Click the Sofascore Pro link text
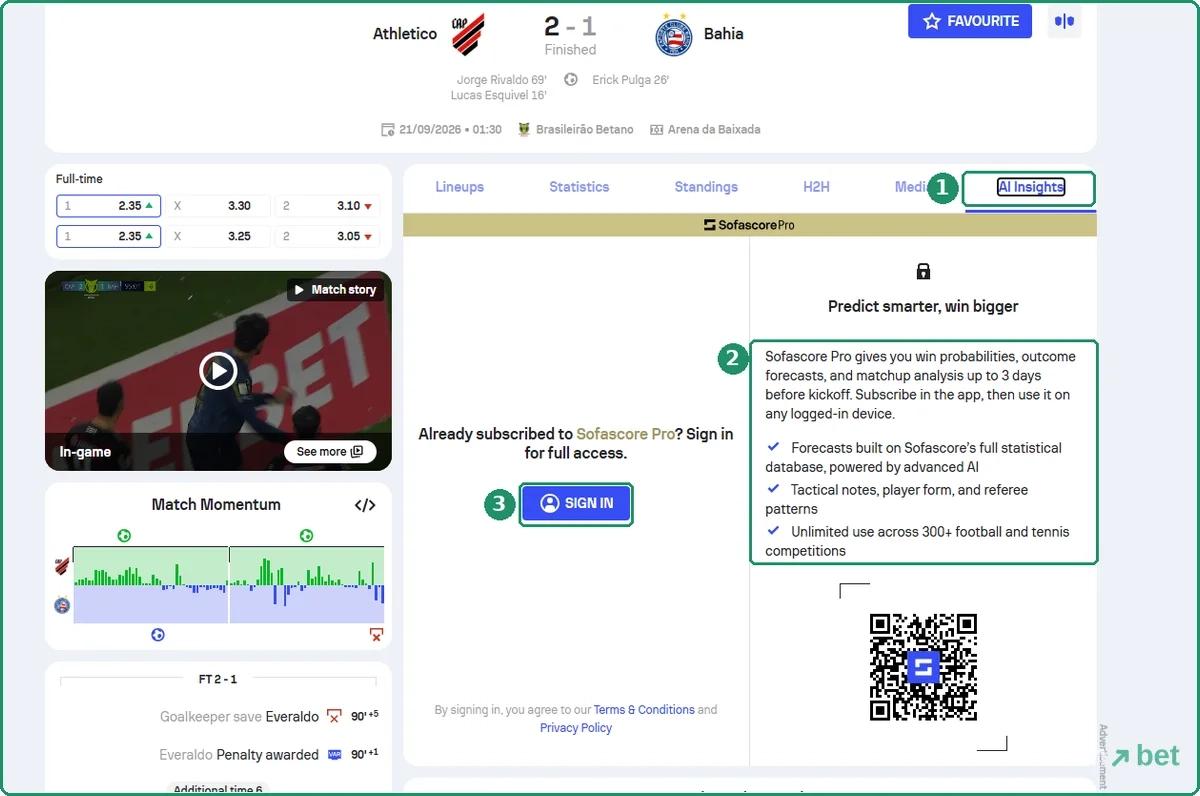Image resolution: width=1200 pixels, height=796 pixels. point(626,434)
